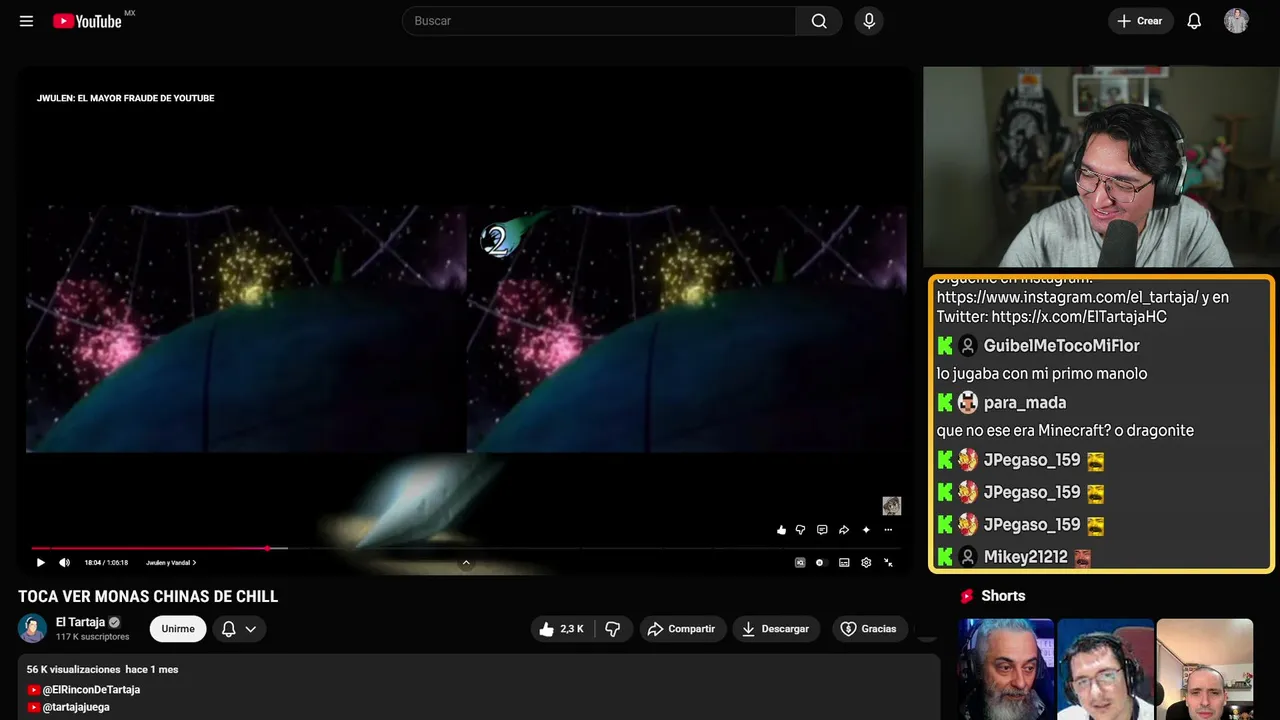The height and width of the screenshot is (720, 1280).
Task: Switch player view mode next to settings gear
Action: [844, 563]
